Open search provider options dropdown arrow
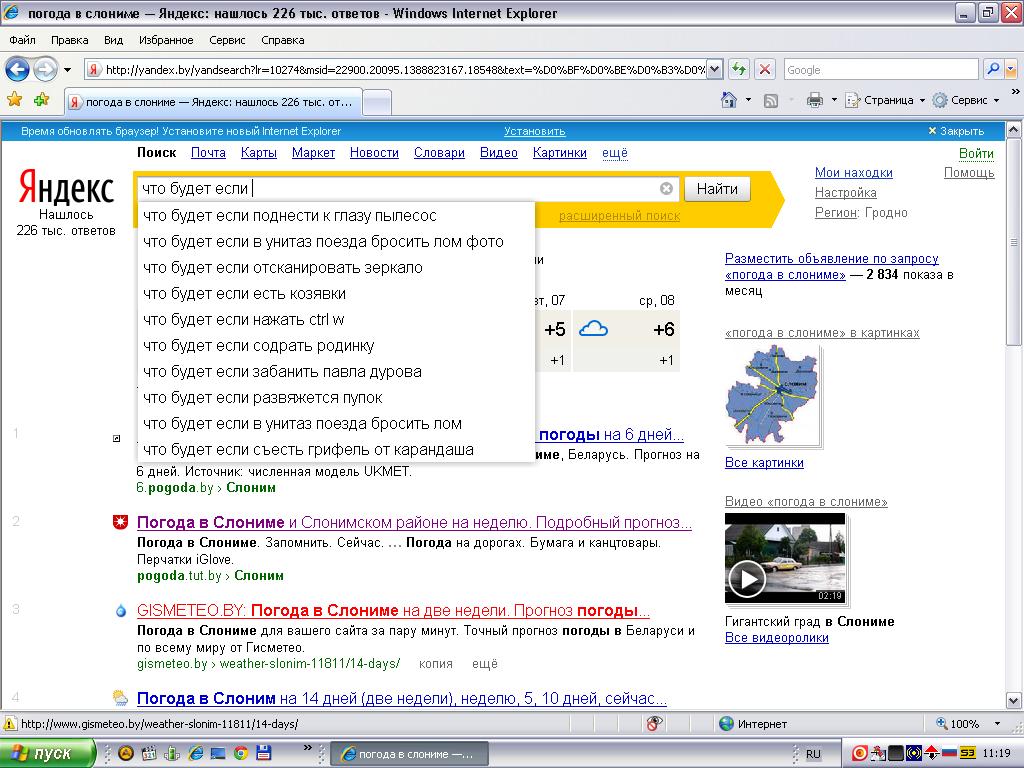 click(1011, 69)
